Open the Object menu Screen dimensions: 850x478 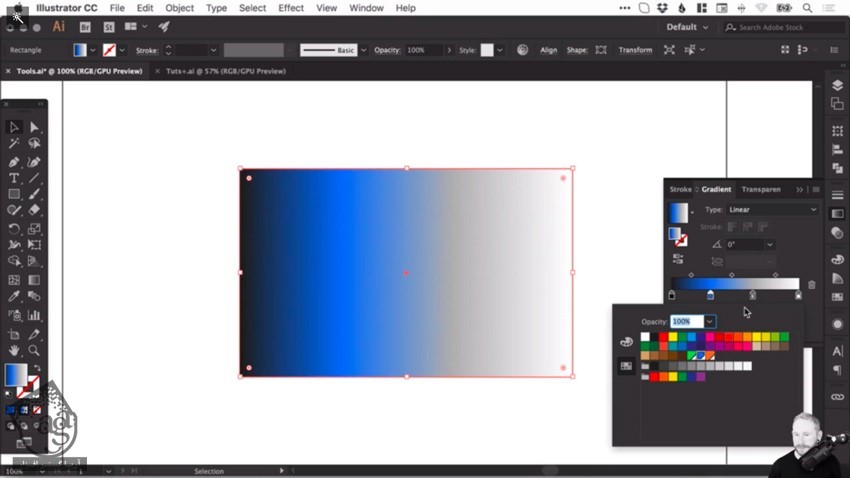(179, 8)
